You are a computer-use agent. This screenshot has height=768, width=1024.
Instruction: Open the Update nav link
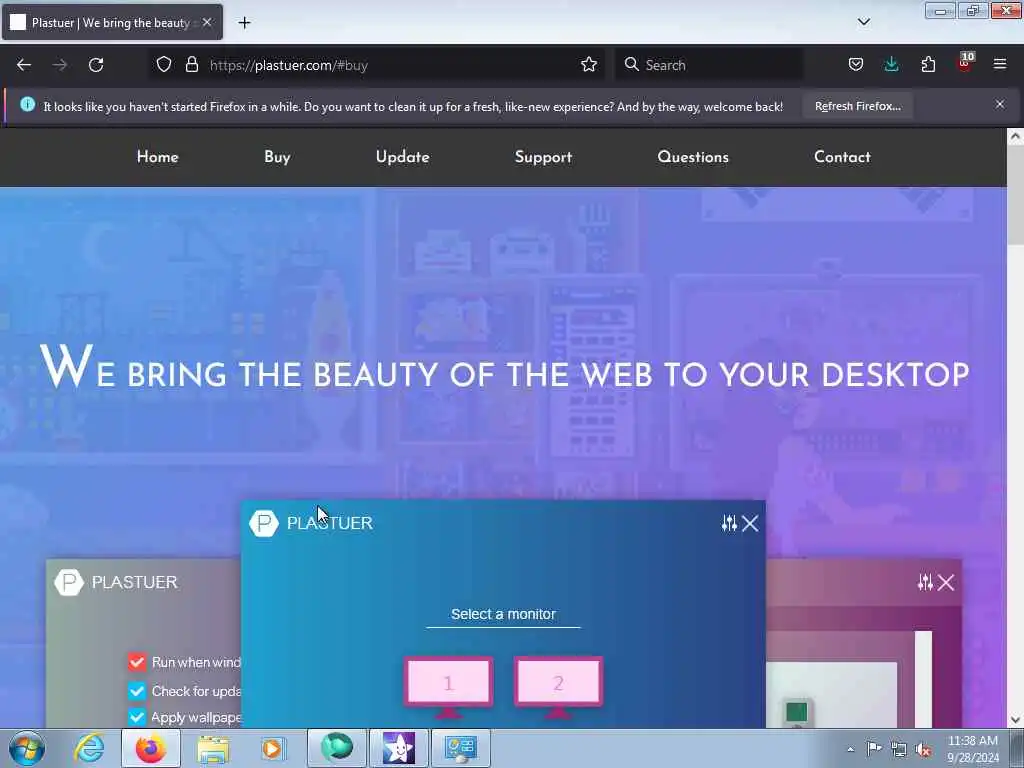point(402,157)
